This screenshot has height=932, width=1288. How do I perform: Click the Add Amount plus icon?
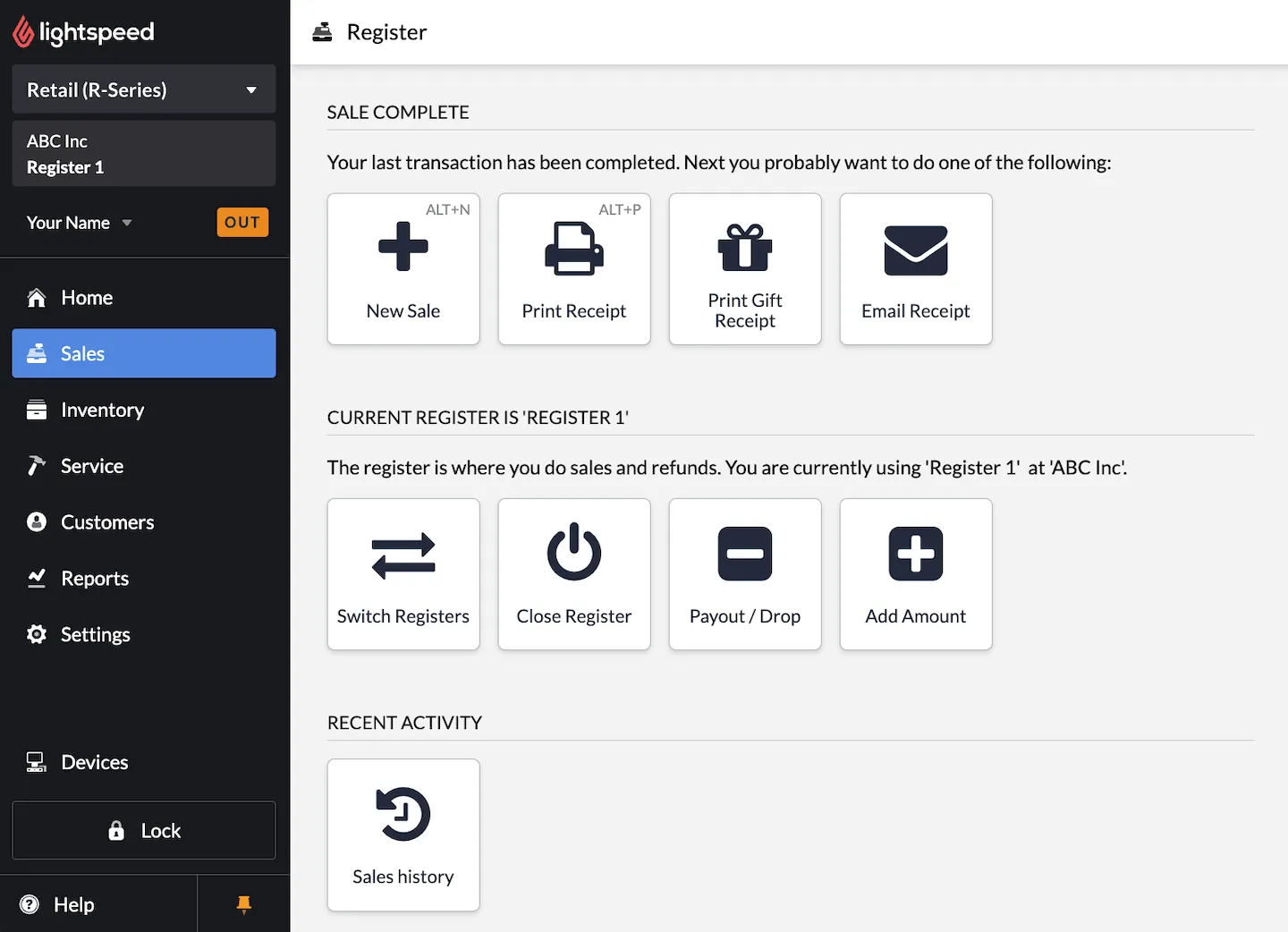coord(916,554)
